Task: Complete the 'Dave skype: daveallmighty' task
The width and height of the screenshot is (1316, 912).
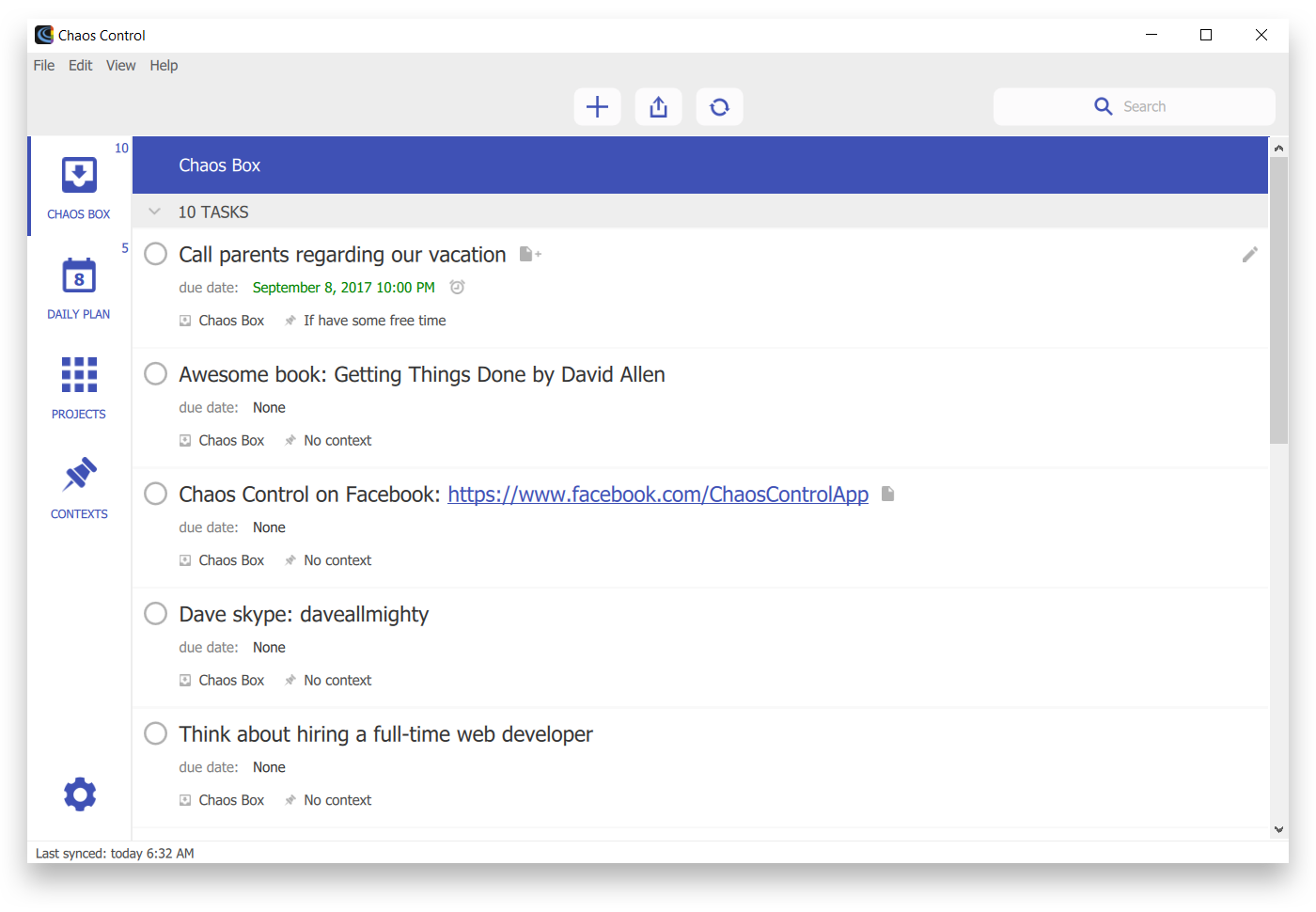Action: pyautogui.click(x=156, y=614)
